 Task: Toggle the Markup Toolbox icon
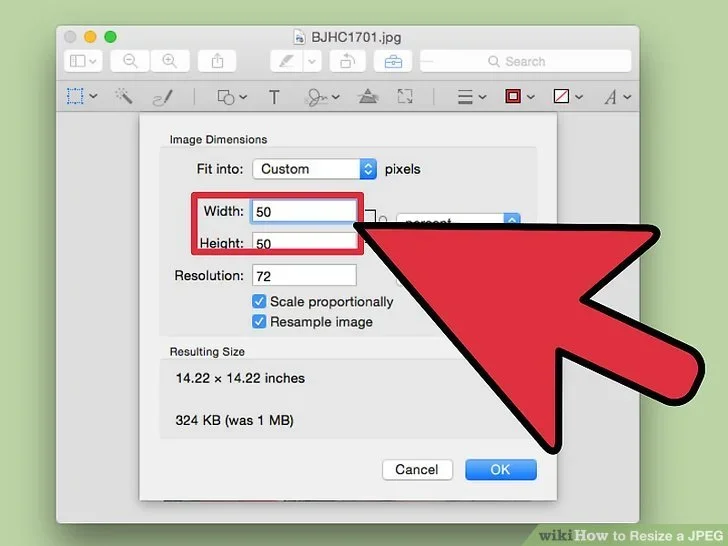(x=393, y=61)
